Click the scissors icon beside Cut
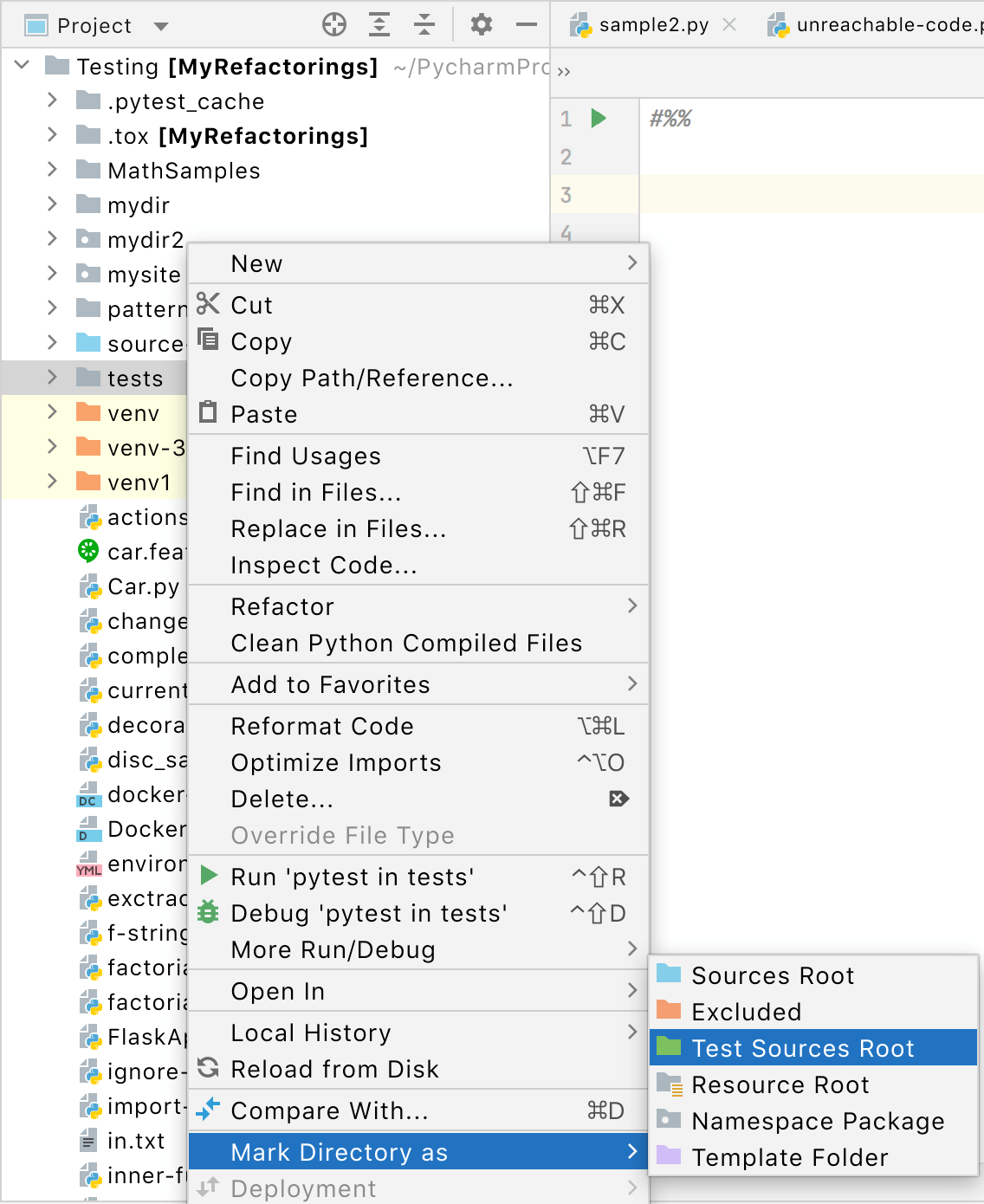The height and width of the screenshot is (1204, 984). (x=208, y=304)
